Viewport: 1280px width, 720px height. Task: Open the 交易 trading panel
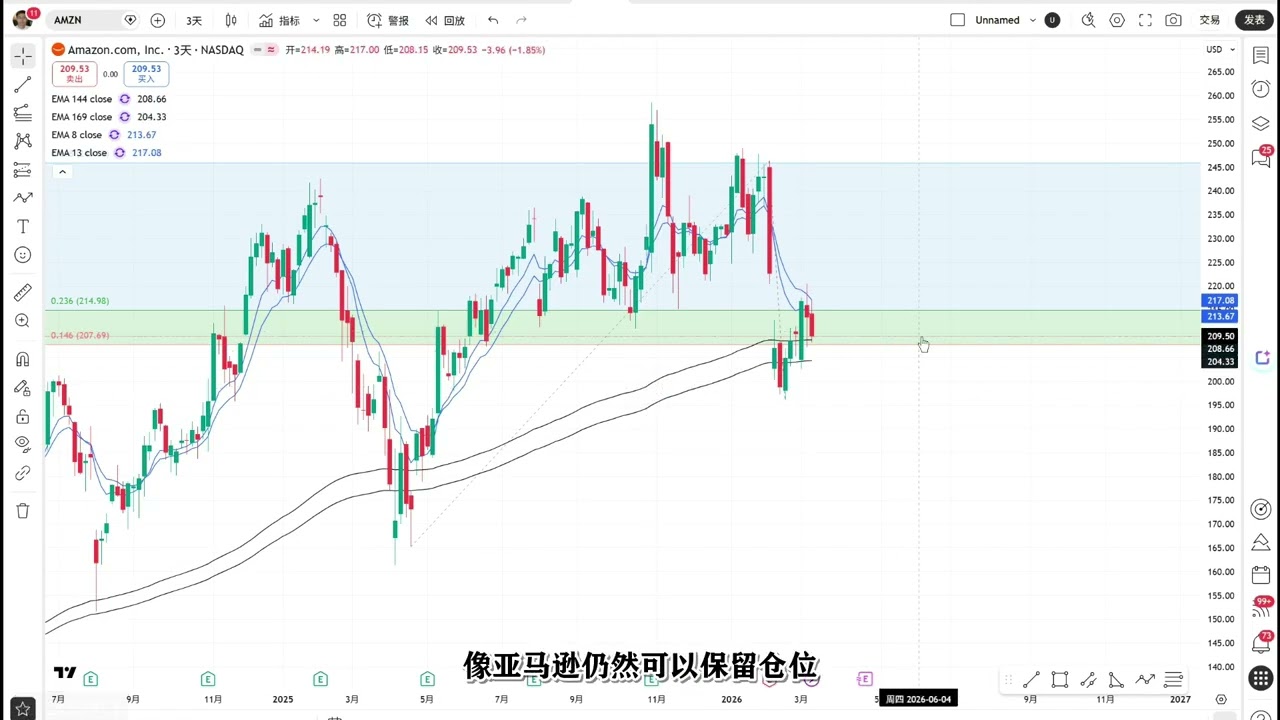[1210, 20]
